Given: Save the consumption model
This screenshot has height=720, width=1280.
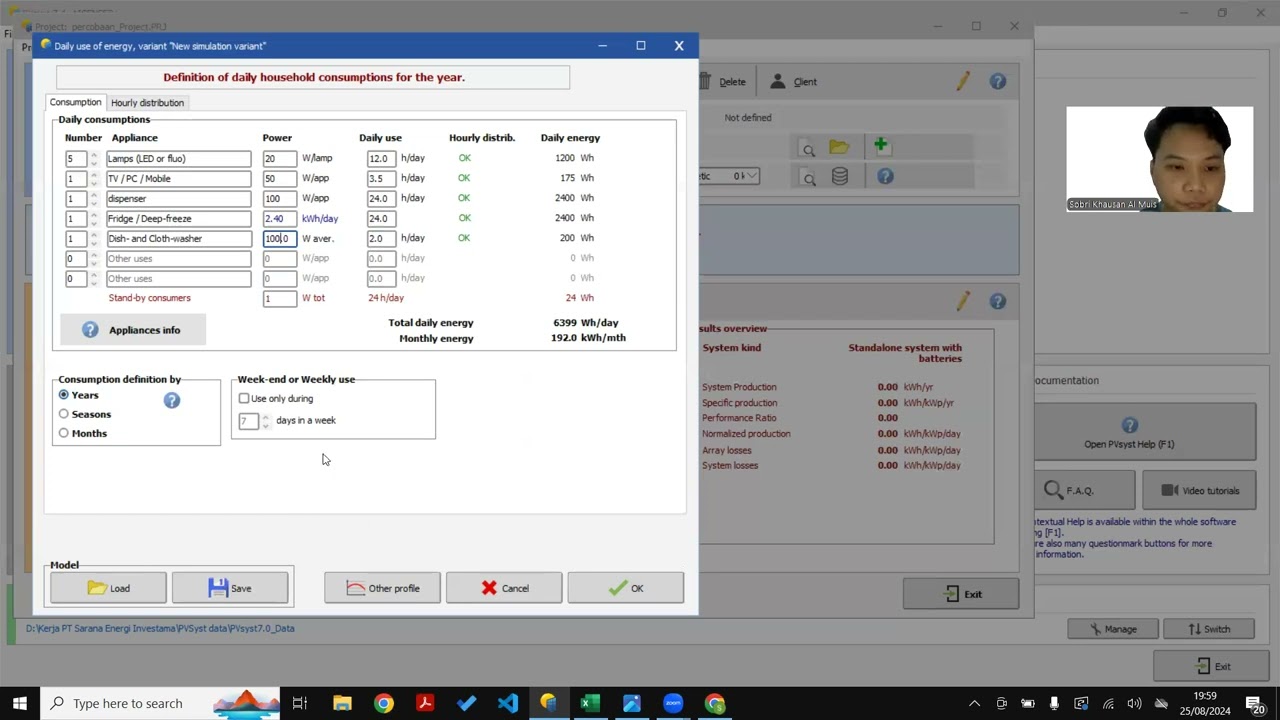Looking at the screenshot, I should click(x=230, y=588).
